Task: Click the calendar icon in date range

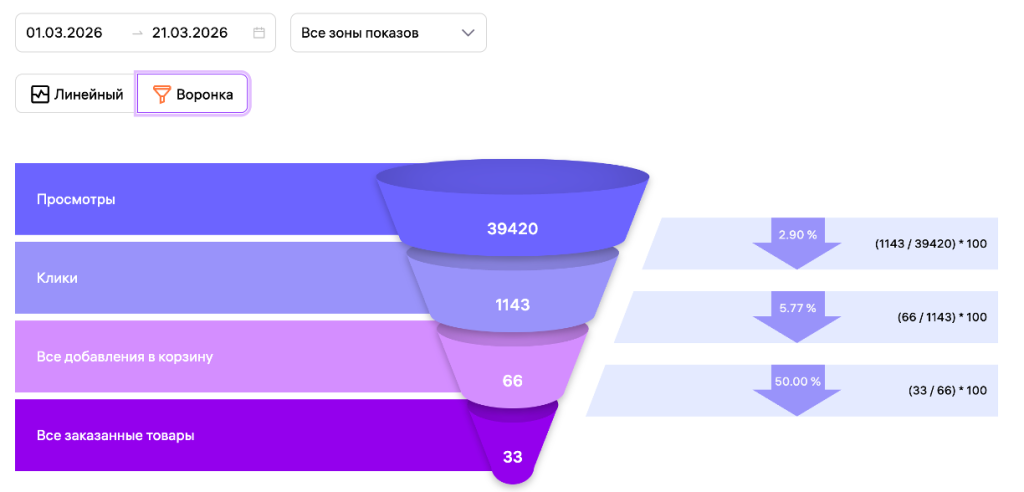Action: click(259, 33)
